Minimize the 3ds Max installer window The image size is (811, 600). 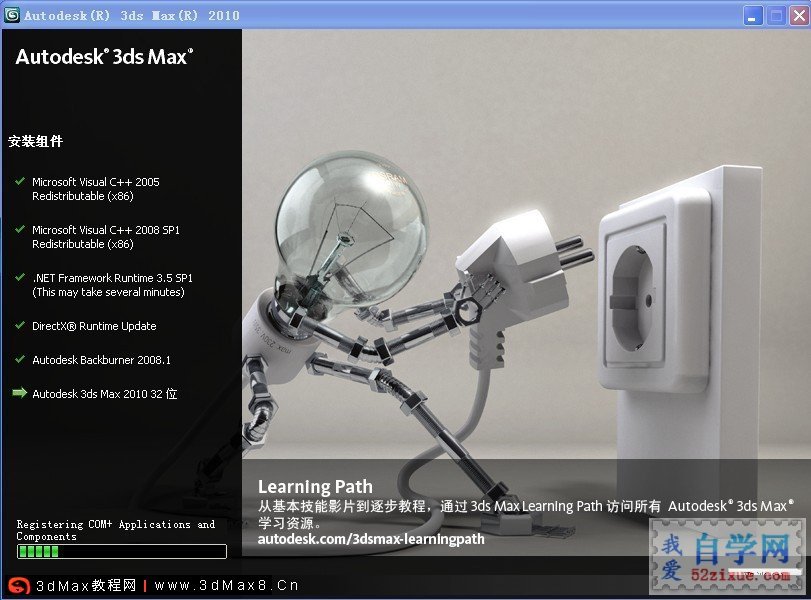click(753, 16)
